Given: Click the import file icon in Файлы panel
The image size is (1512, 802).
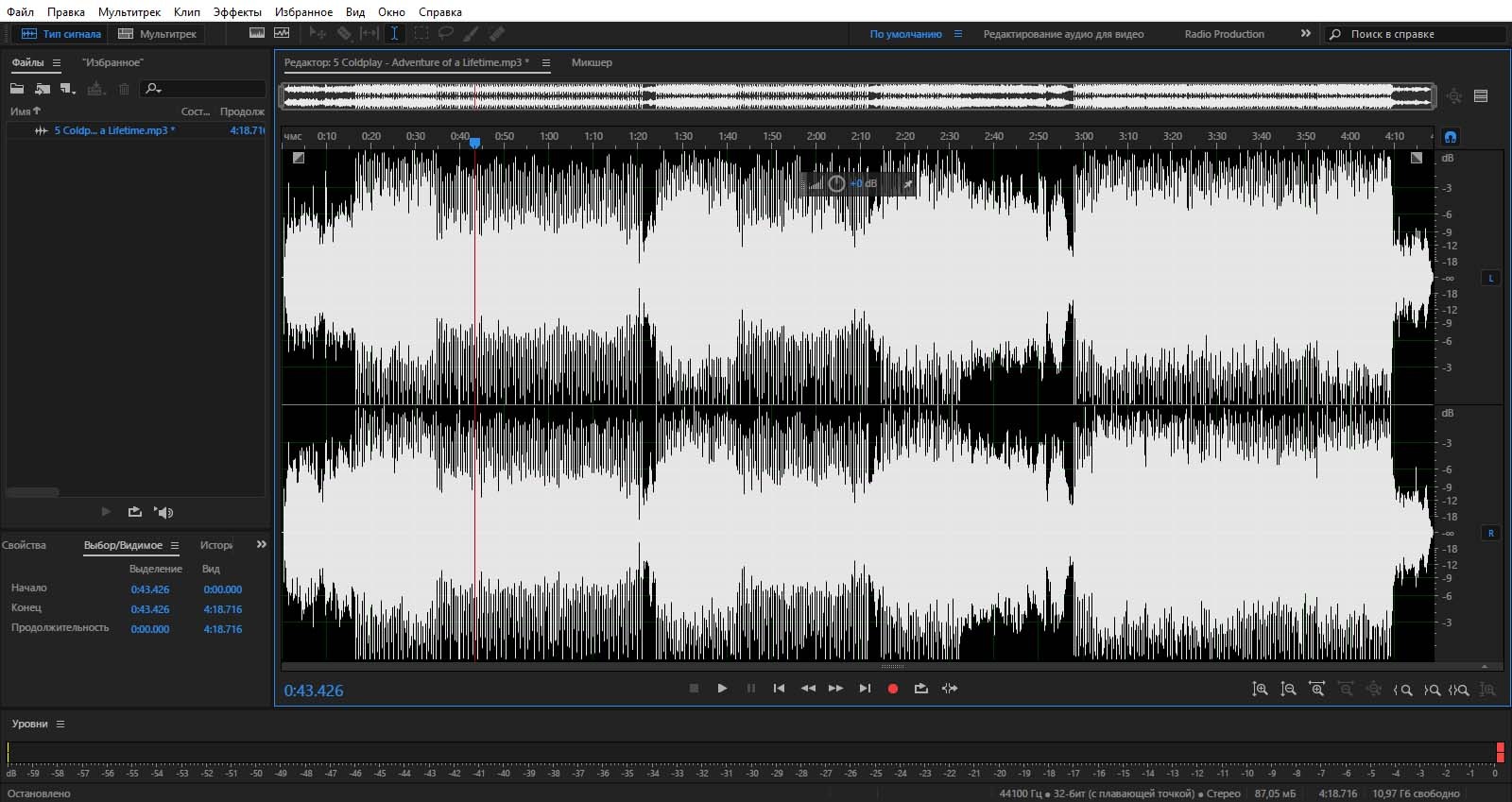Looking at the screenshot, I should tap(43, 89).
